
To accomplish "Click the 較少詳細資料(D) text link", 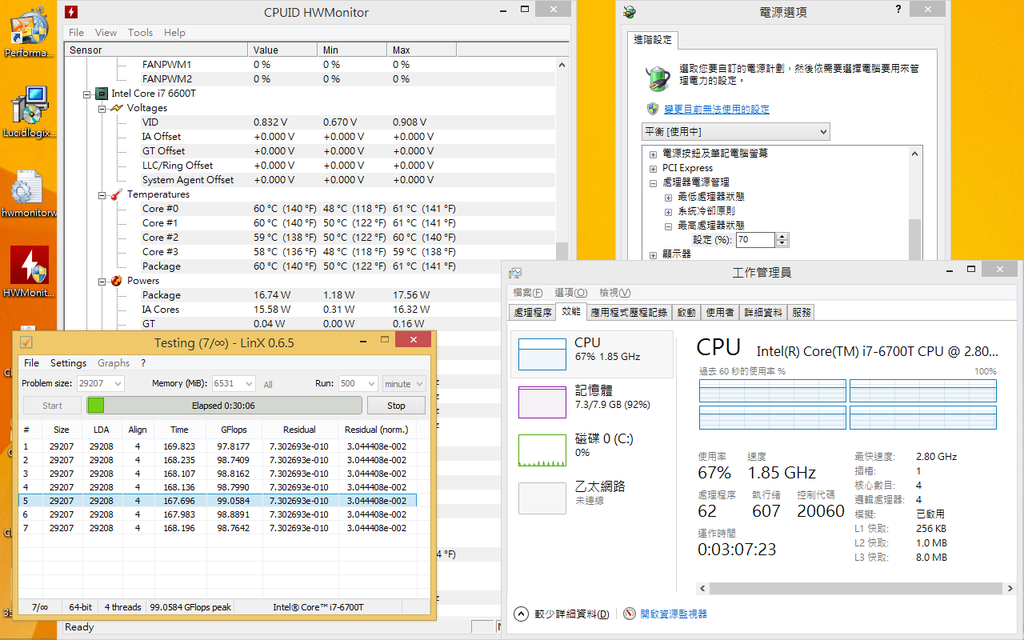I will coord(571,614).
